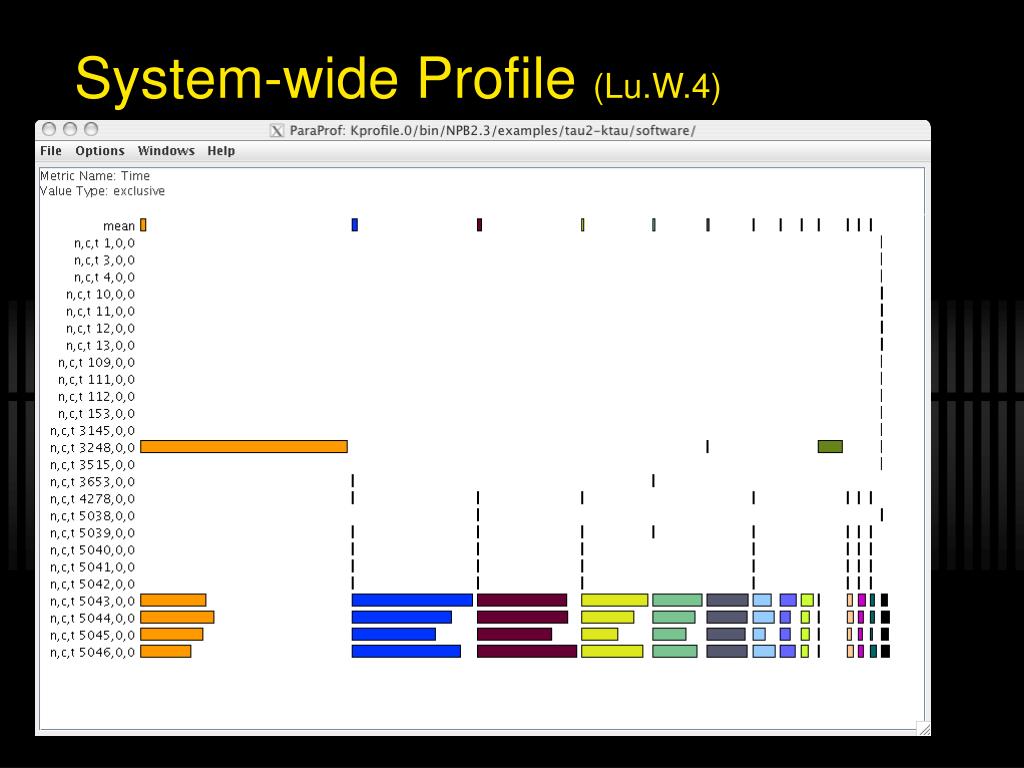Click the dark gray bar in row 5043

pos(728,600)
